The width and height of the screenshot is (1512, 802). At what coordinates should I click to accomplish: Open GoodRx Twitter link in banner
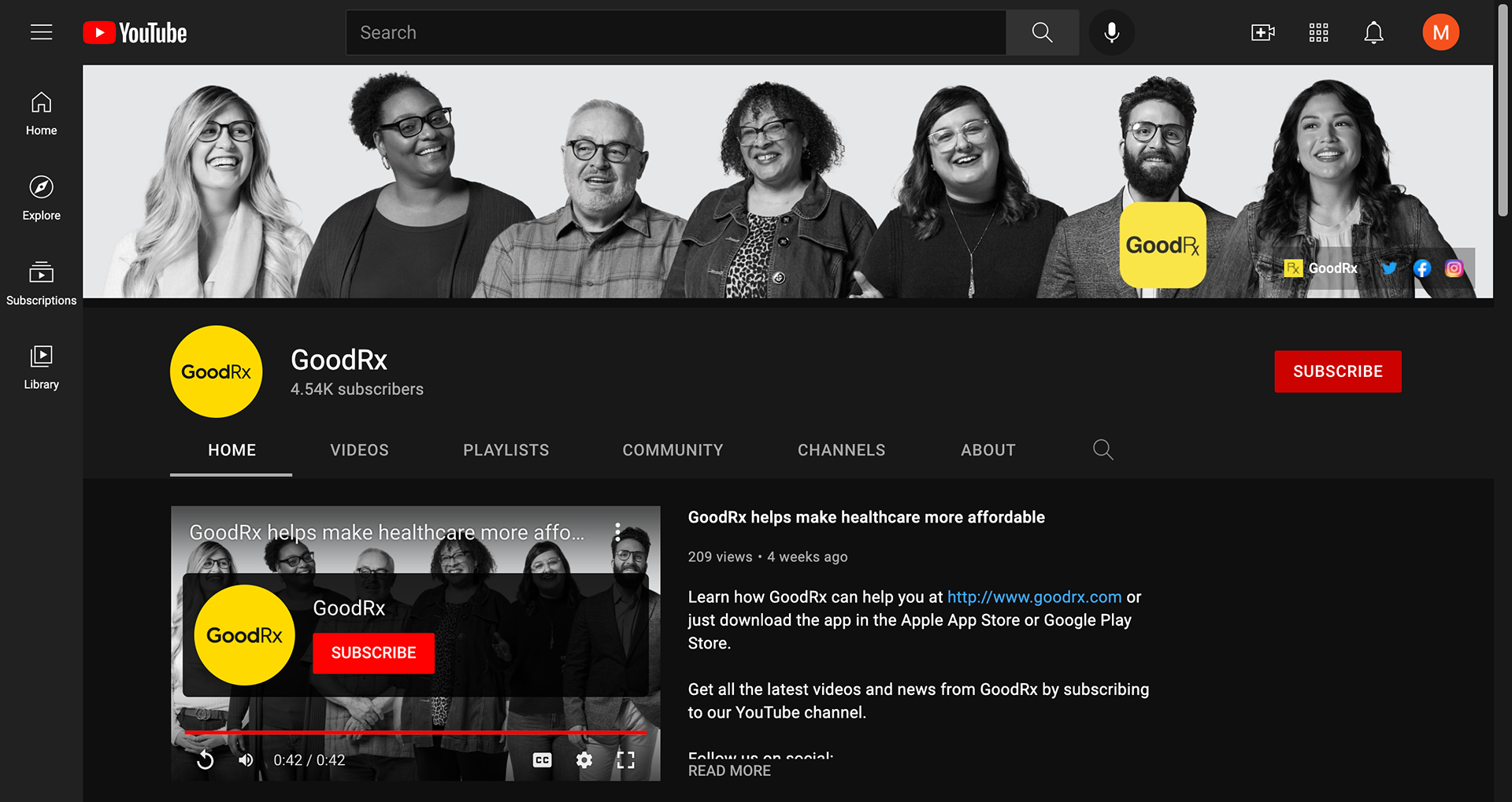(1389, 268)
